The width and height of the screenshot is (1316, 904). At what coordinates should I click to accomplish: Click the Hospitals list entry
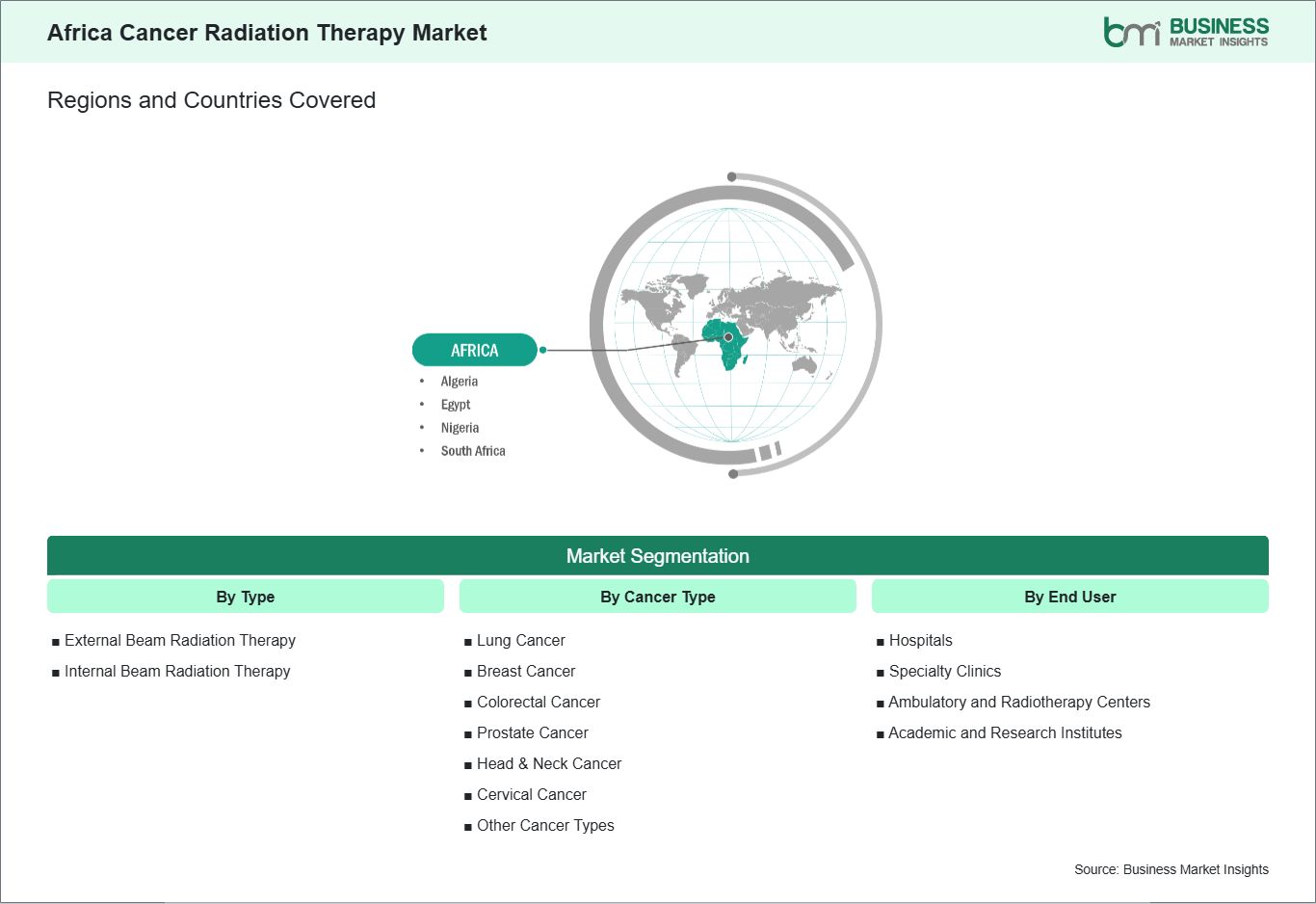[922, 640]
